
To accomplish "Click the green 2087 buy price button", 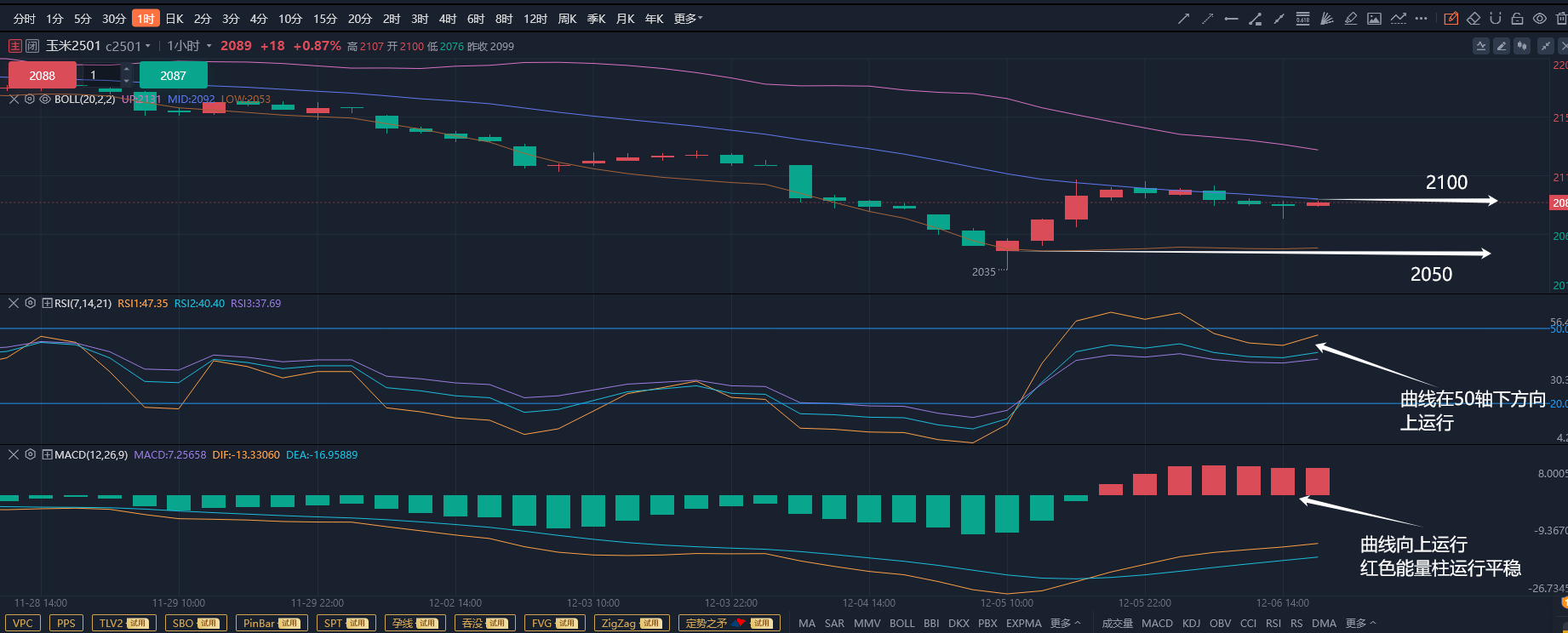I will point(173,76).
